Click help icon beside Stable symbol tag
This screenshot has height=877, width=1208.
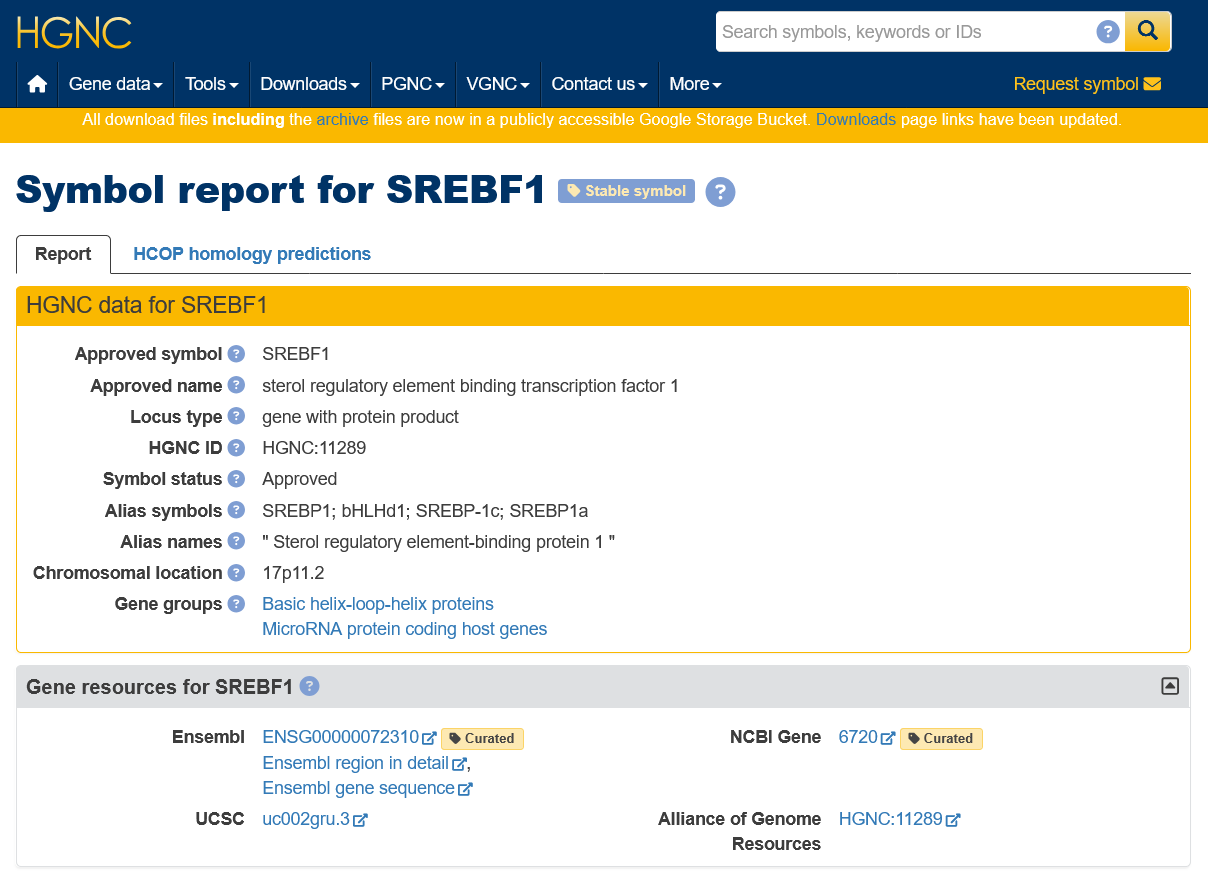[720, 191]
